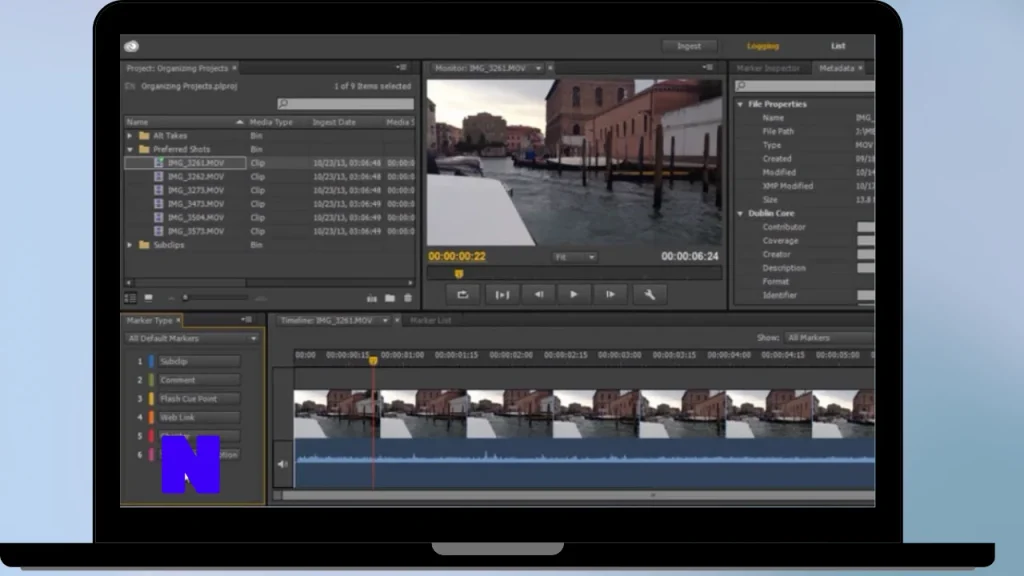Collapse the File Properties section
Image resolution: width=1024 pixels, height=576 pixels.
coord(741,104)
